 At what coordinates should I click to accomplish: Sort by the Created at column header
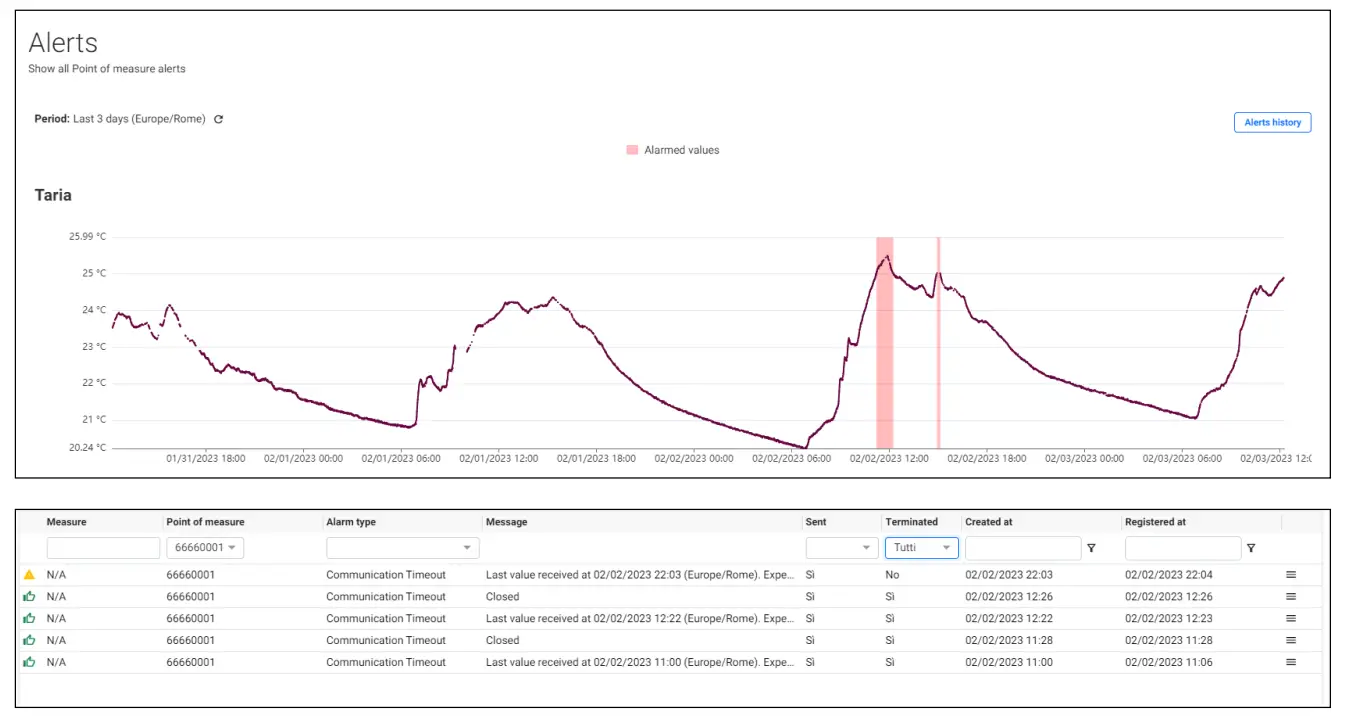pyautogui.click(x=988, y=522)
